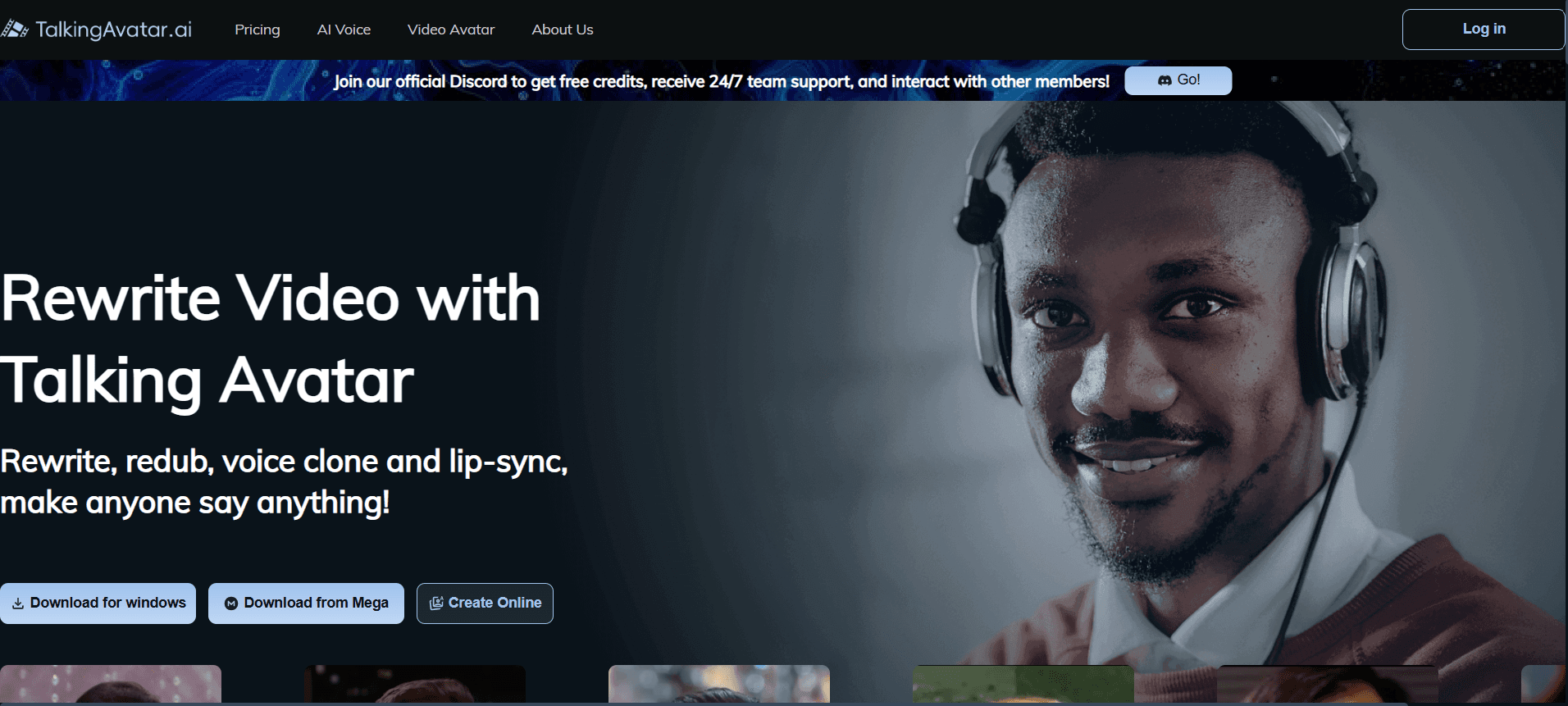Open the Pricing page

(x=258, y=30)
